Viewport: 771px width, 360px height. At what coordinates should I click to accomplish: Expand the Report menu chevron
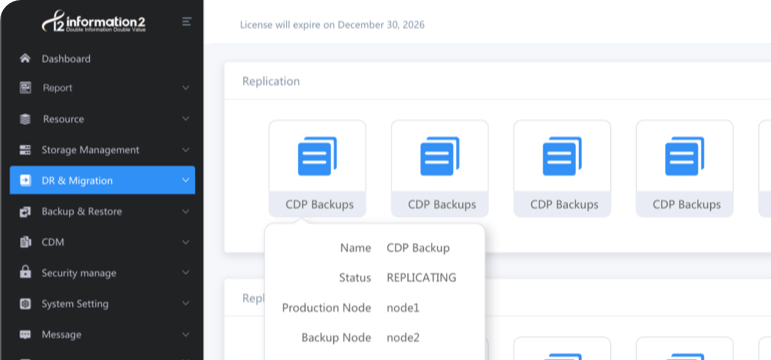tap(185, 88)
